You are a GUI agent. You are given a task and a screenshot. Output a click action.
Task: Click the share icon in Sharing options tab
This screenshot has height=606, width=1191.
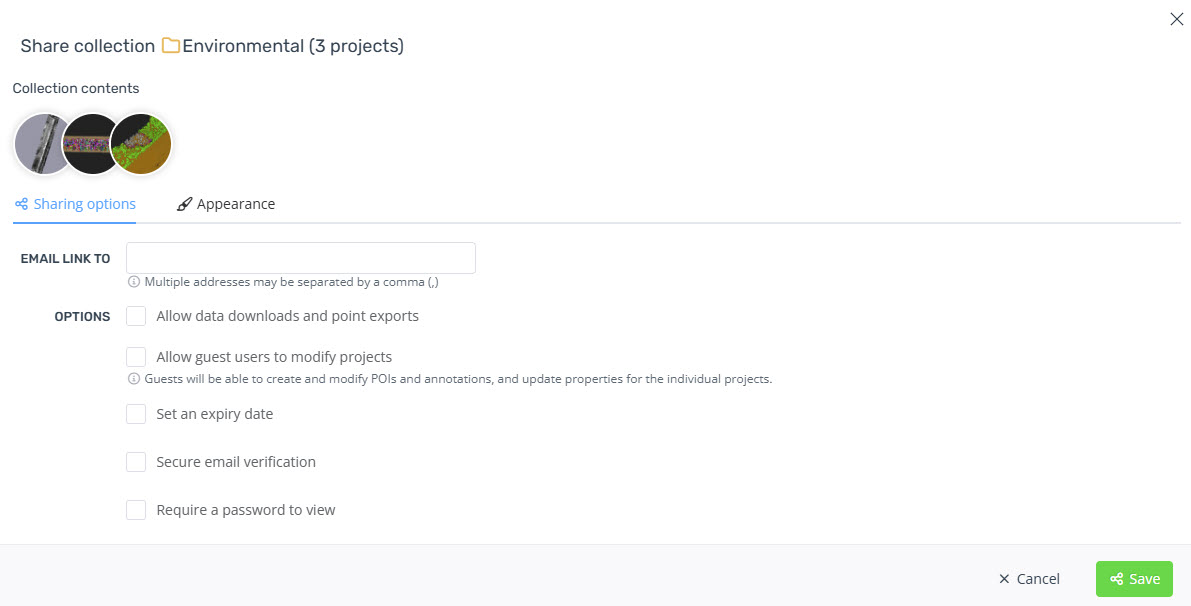tap(21, 204)
